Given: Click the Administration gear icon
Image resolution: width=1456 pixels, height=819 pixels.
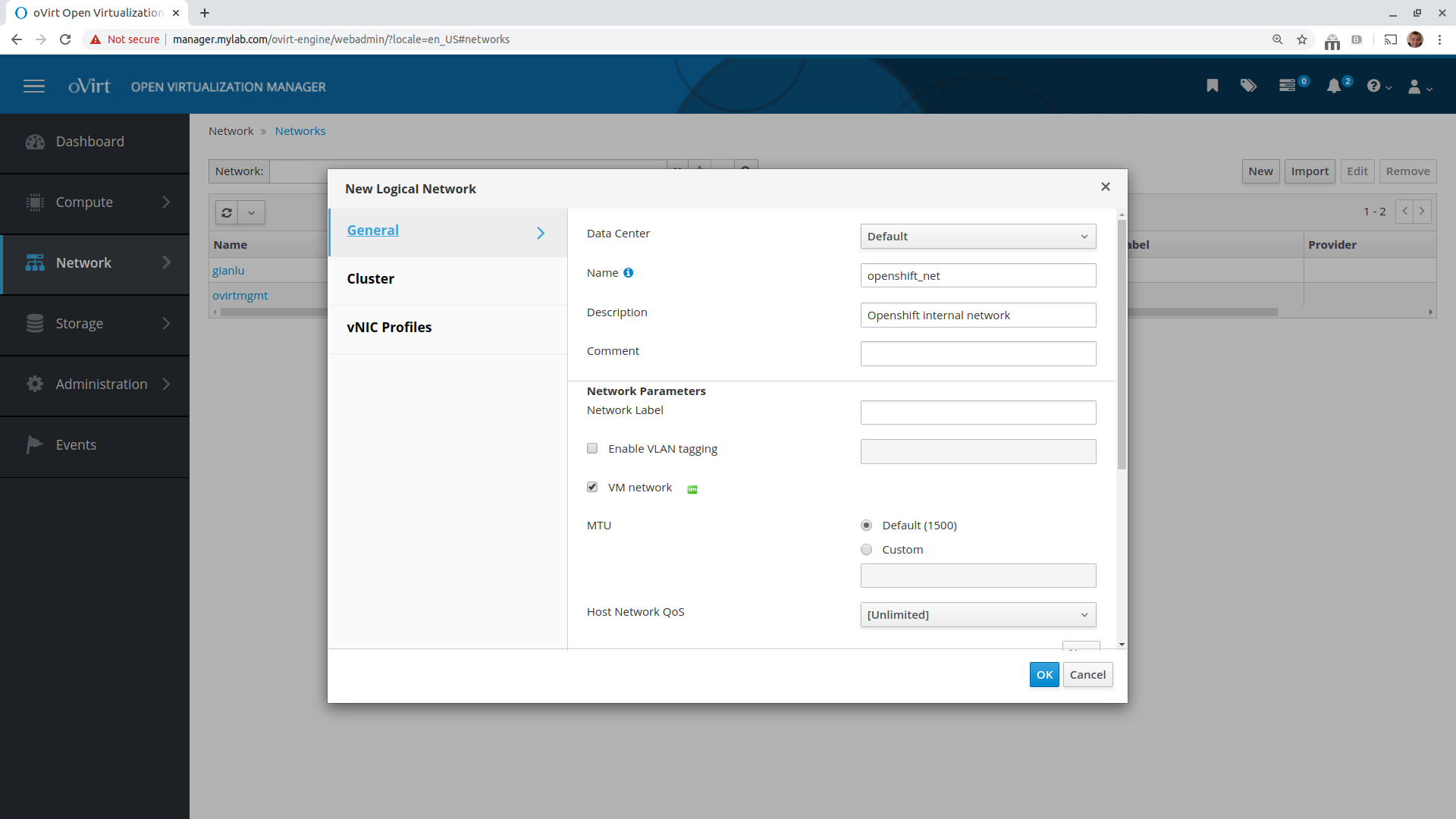Looking at the screenshot, I should pos(35,384).
